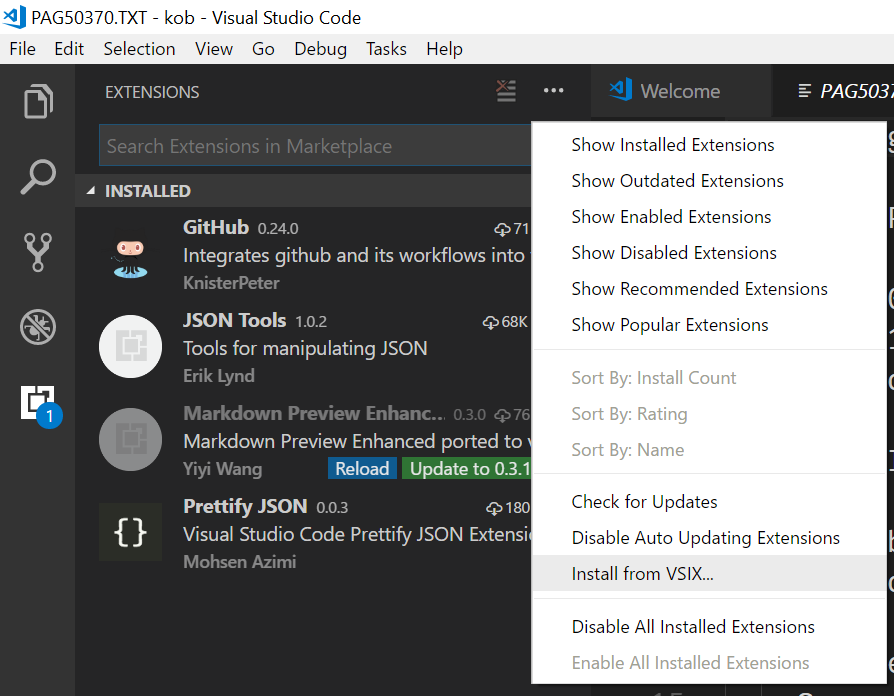Open the Extensions More actions ellipsis
Viewport: 894px width, 696px height.
coord(554,91)
